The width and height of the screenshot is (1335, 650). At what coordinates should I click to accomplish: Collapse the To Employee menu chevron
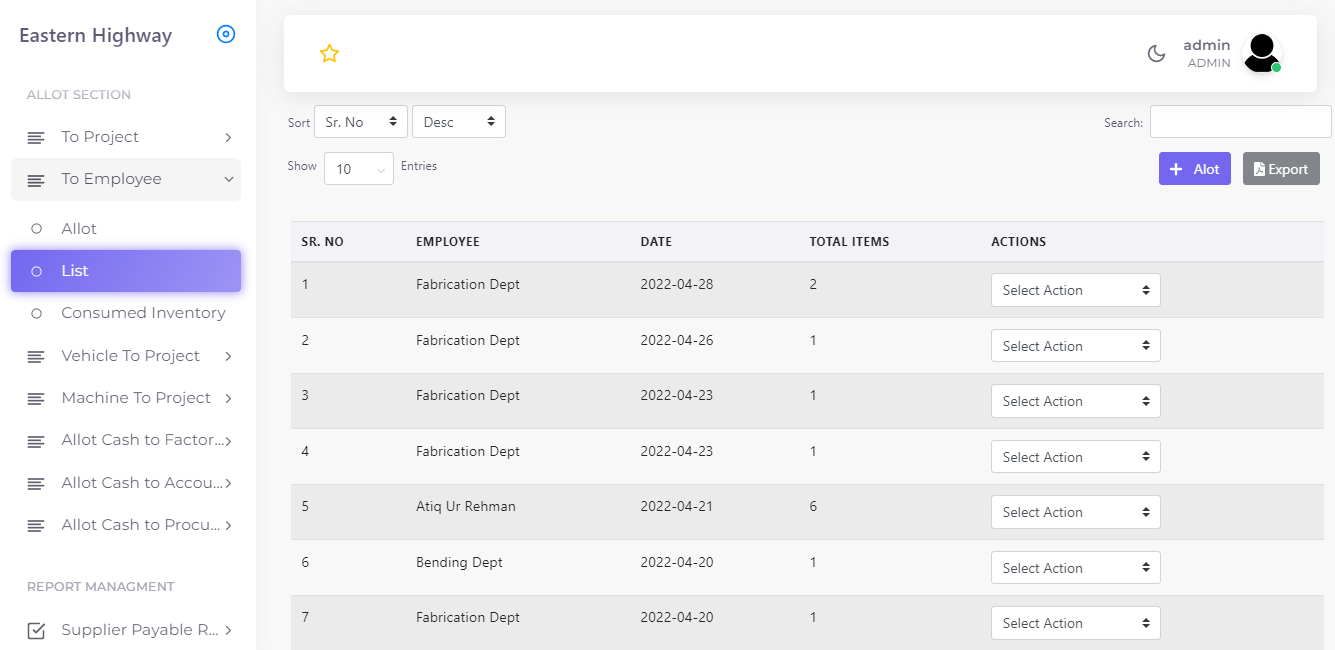pyautogui.click(x=228, y=180)
